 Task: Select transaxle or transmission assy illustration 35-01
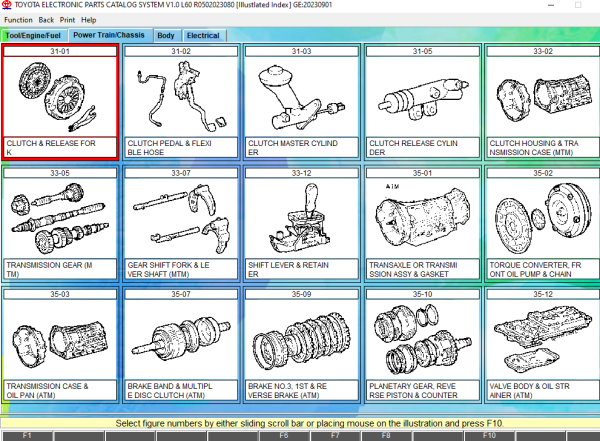pyautogui.click(x=422, y=219)
